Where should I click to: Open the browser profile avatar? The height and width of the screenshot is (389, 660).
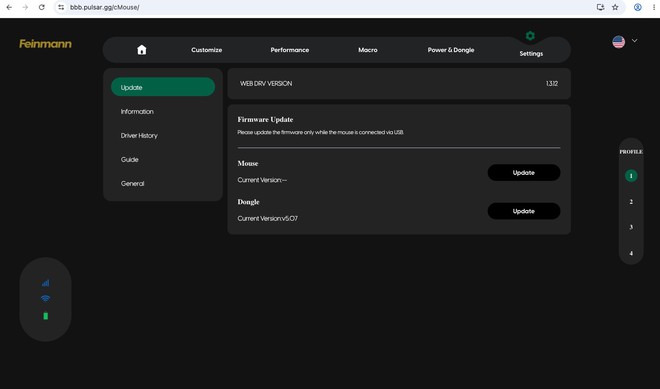point(638,7)
